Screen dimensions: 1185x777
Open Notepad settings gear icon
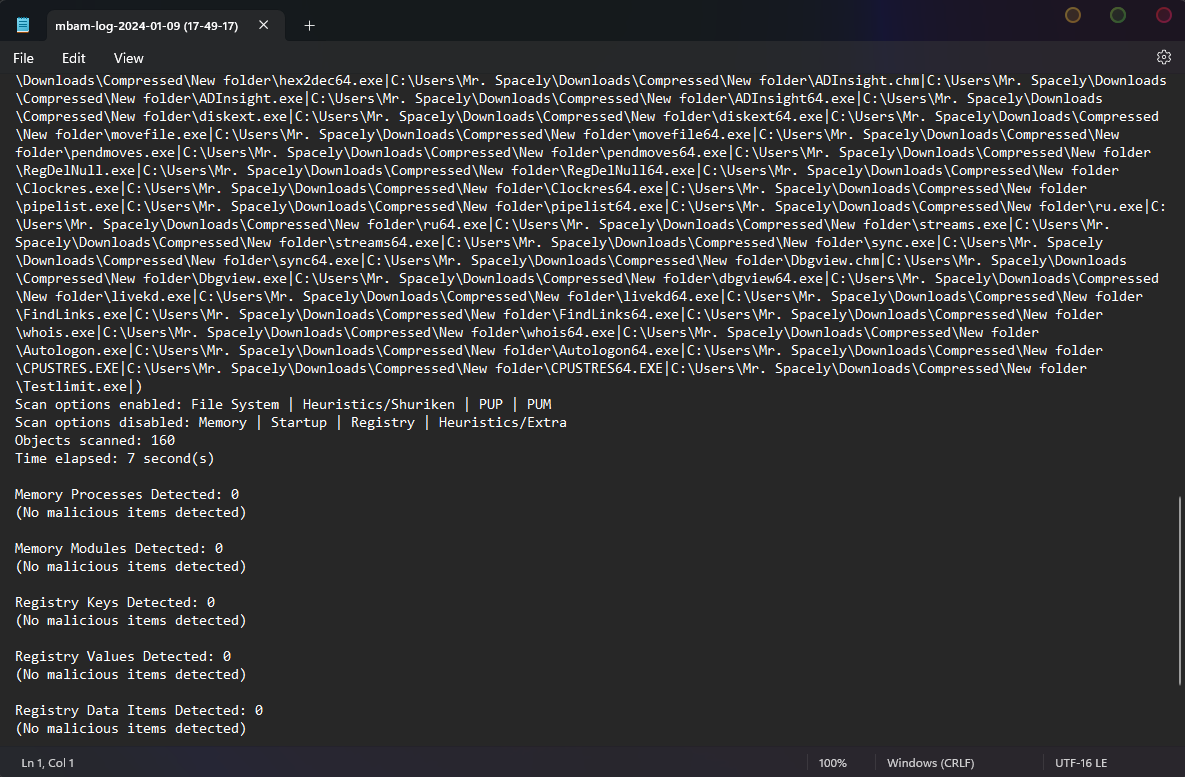tap(1164, 57)
